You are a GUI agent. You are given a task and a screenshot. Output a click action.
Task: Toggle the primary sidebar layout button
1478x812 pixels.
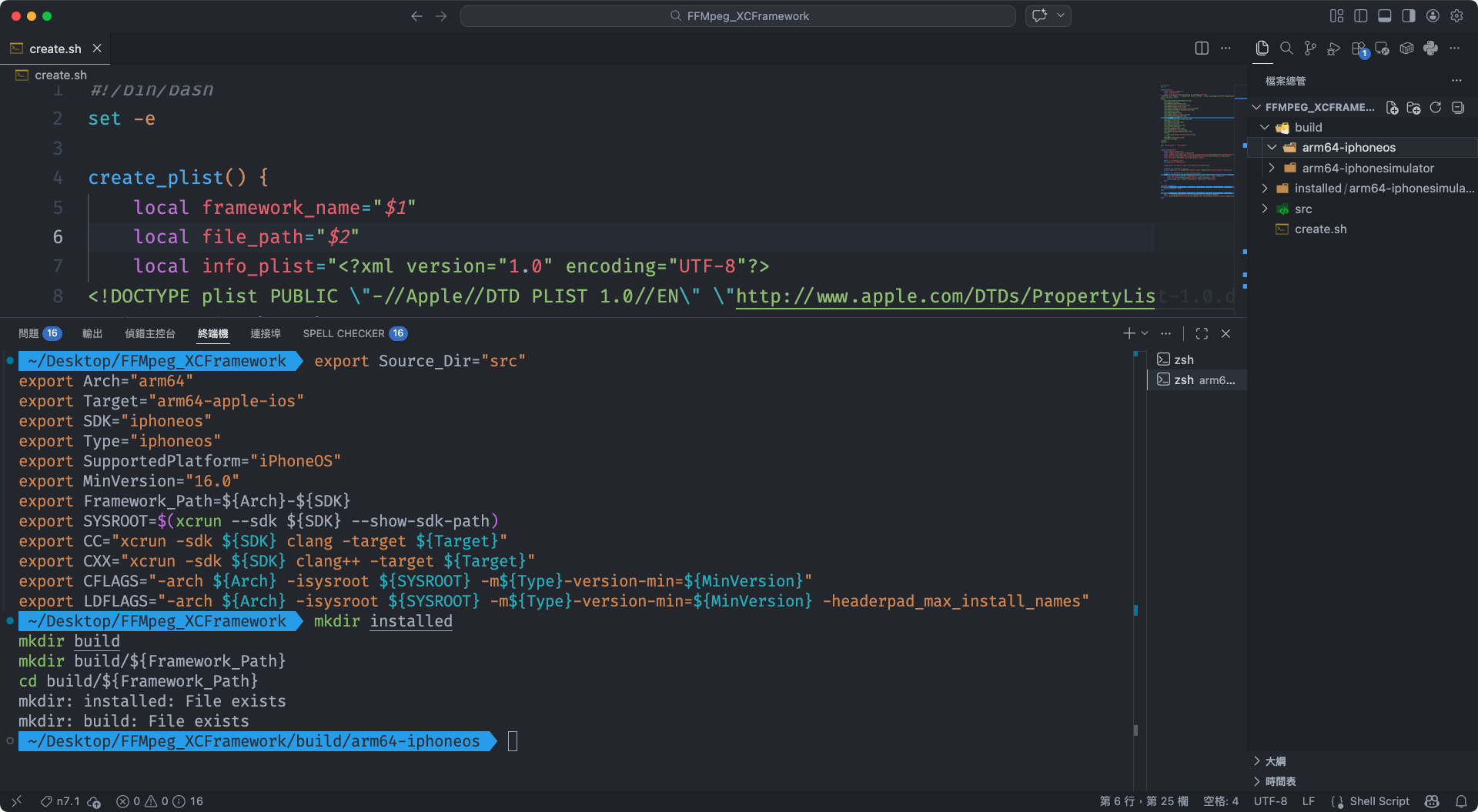[x=1360, y=16]
